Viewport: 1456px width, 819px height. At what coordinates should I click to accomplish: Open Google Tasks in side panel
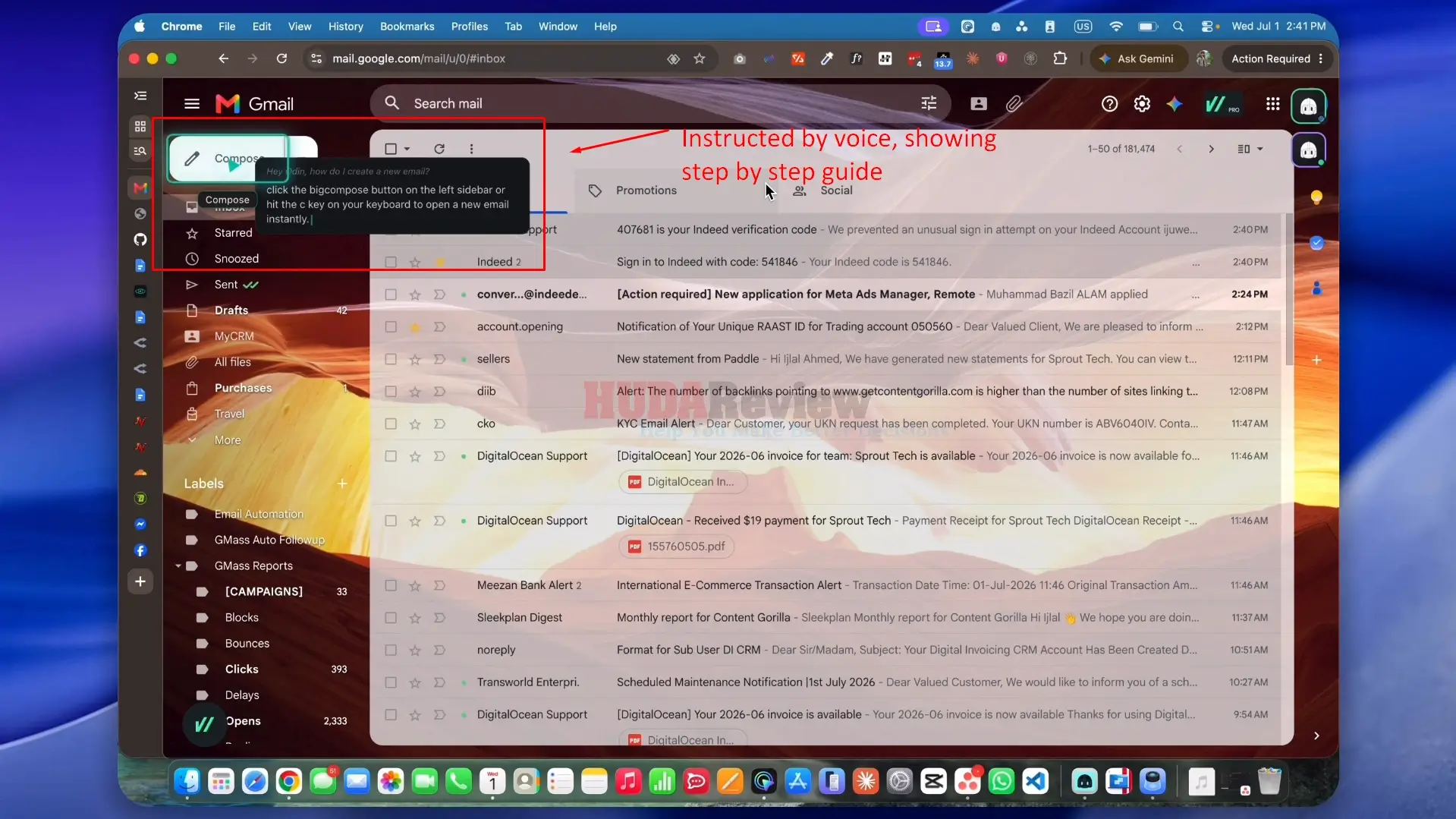pos(1316,243)
